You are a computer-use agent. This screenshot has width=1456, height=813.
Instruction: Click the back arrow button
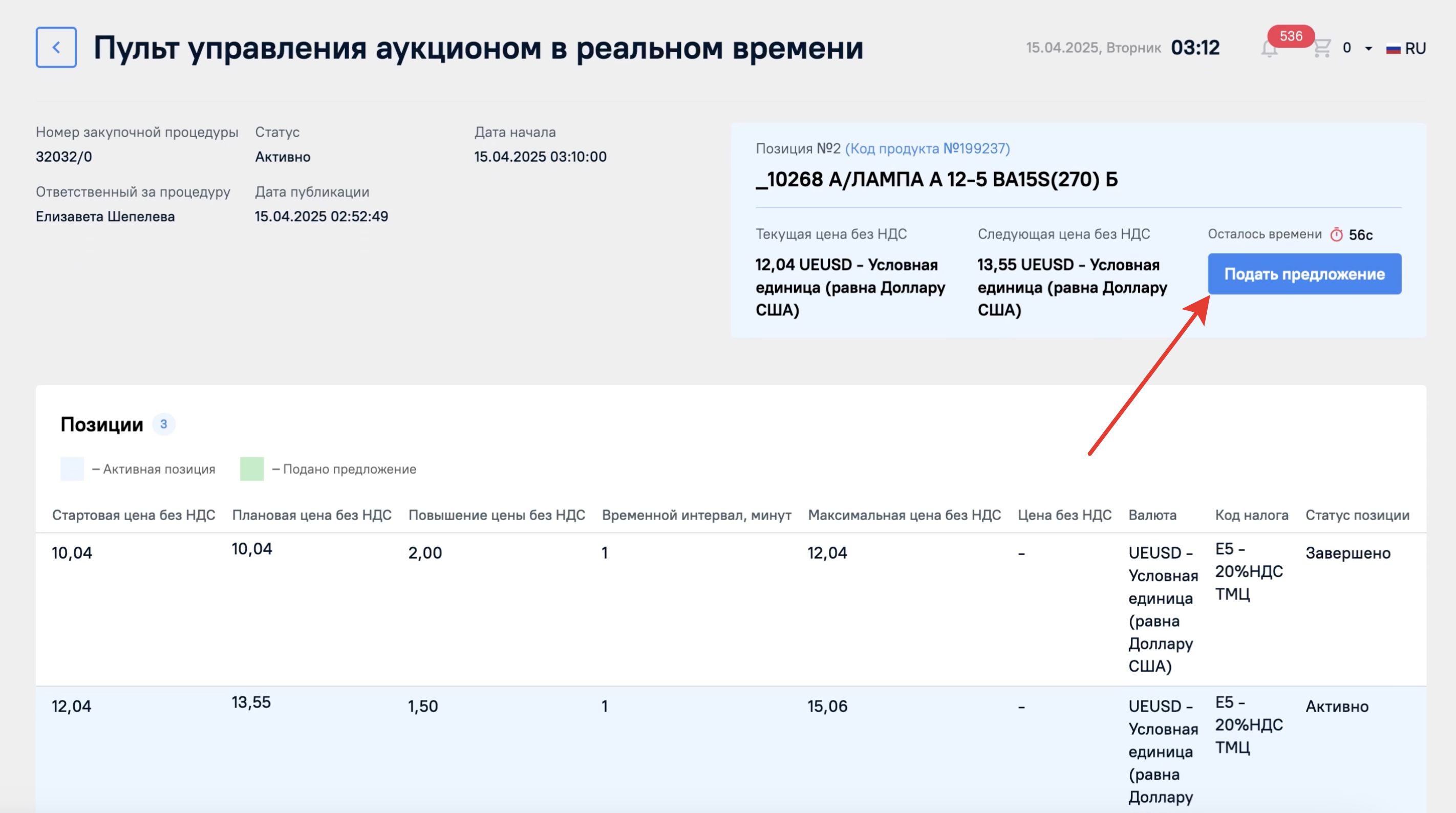(x=56, y=48)
